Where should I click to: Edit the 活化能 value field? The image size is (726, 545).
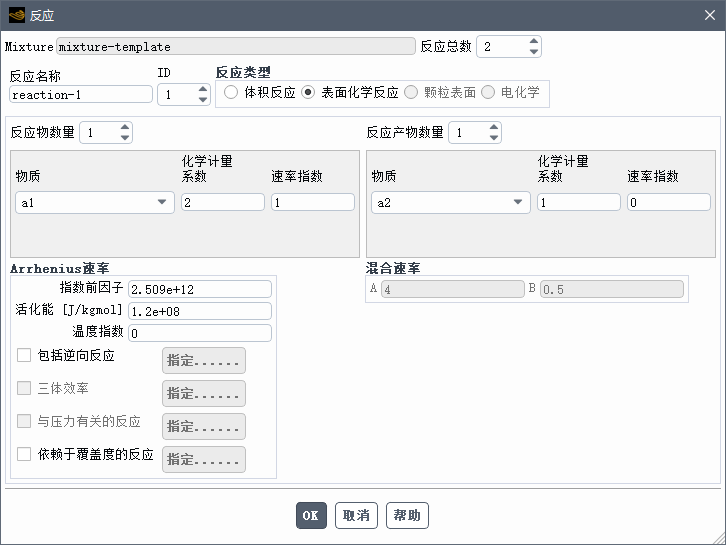(x=200, y=311)
